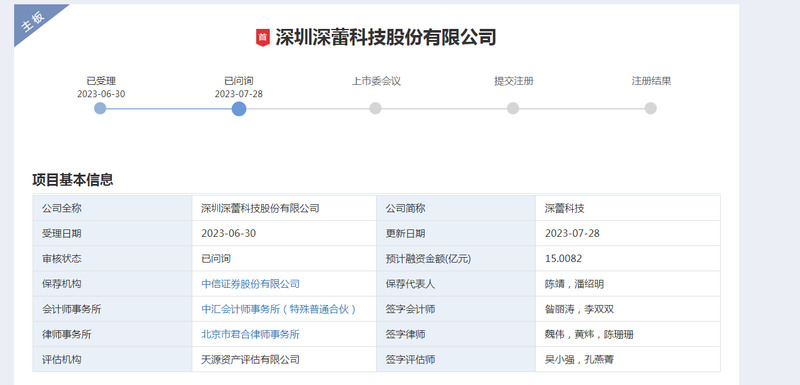
Task: Click the 已问询 review status table cell
Action: pyautogui.click(x=284, y=259)
